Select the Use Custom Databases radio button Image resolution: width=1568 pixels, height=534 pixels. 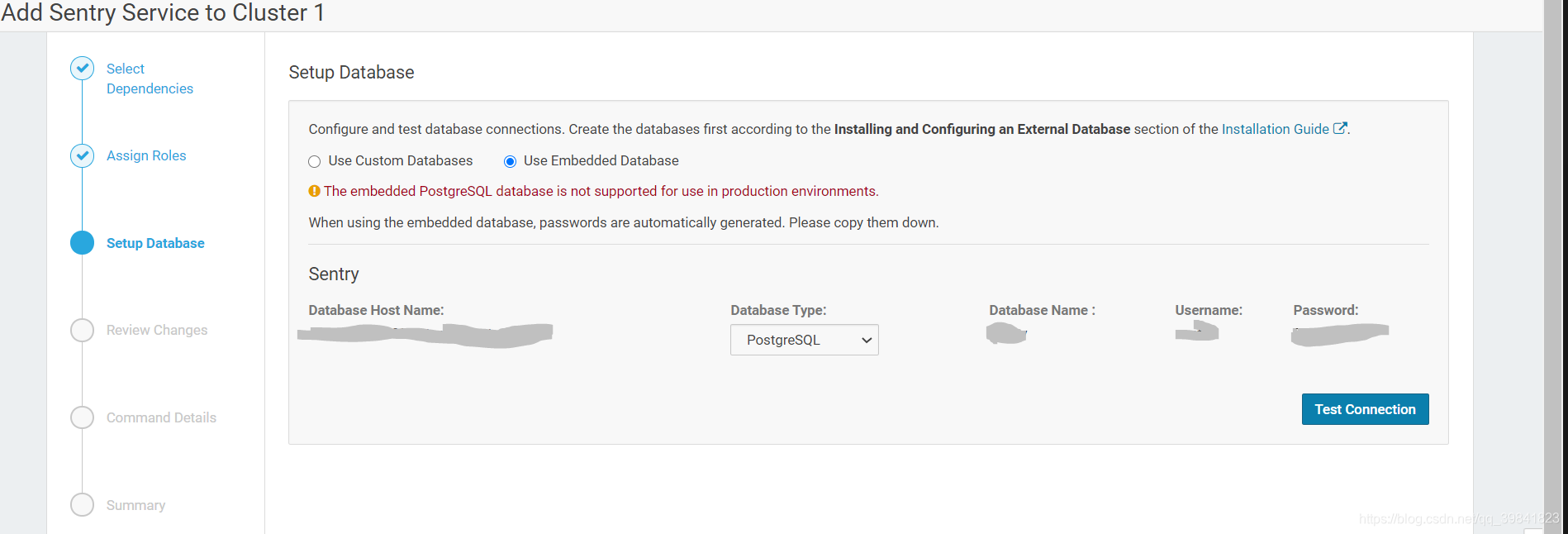pyautogui.click(x=314, y=161)
